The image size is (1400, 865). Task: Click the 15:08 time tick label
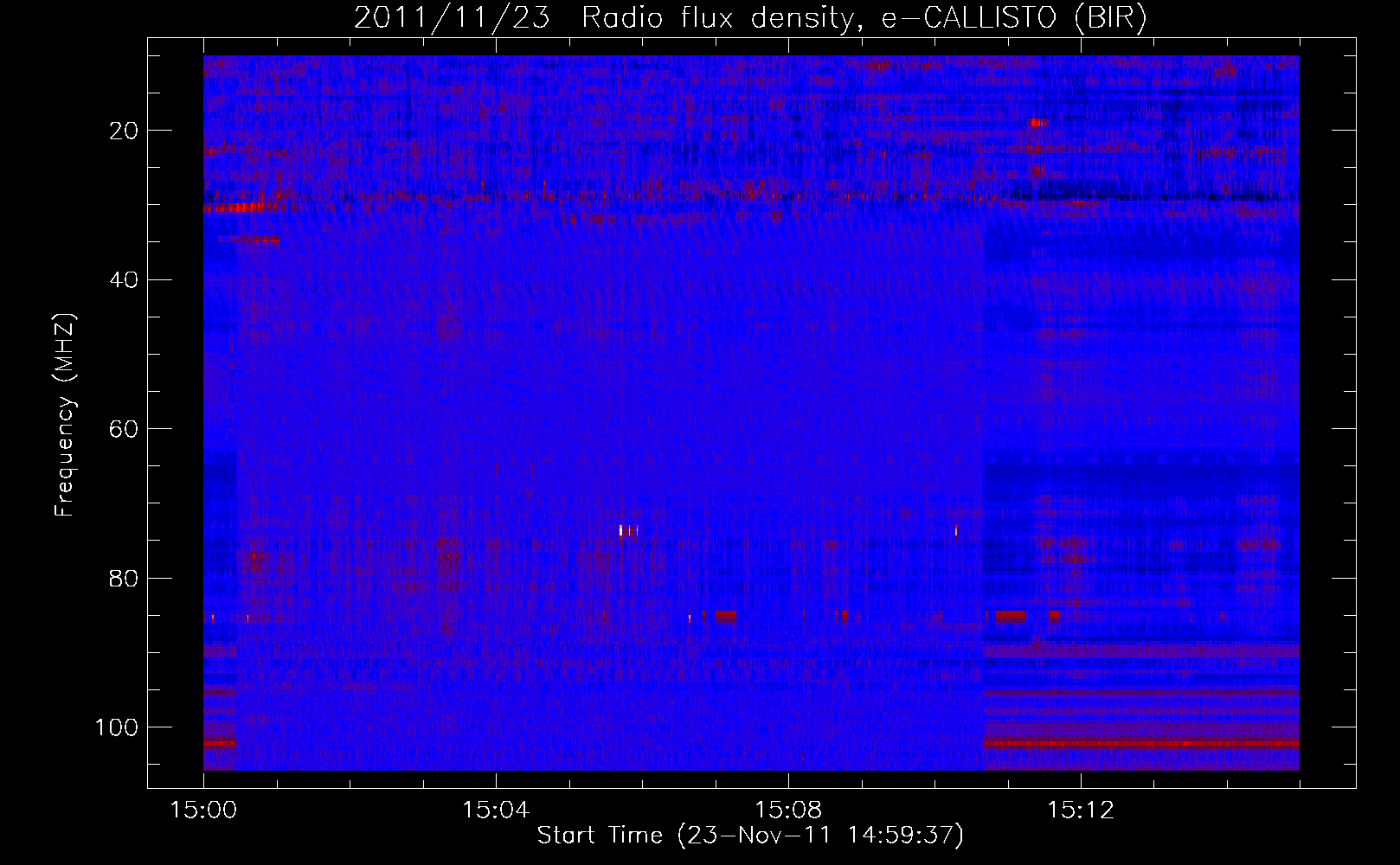788,811
